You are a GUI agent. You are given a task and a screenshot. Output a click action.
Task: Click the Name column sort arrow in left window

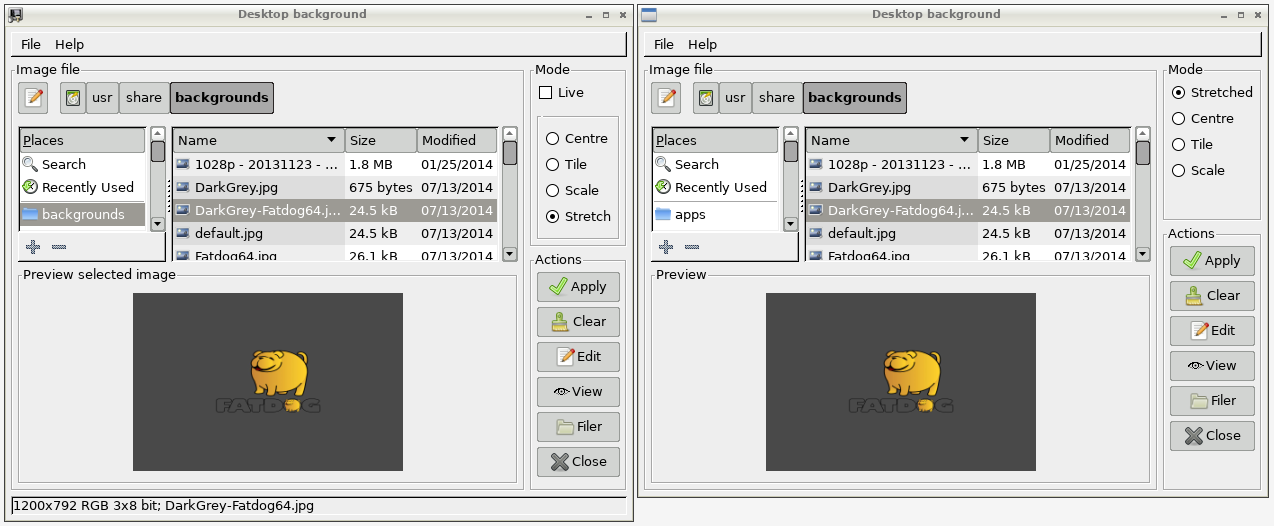click(x=331, y=140)
